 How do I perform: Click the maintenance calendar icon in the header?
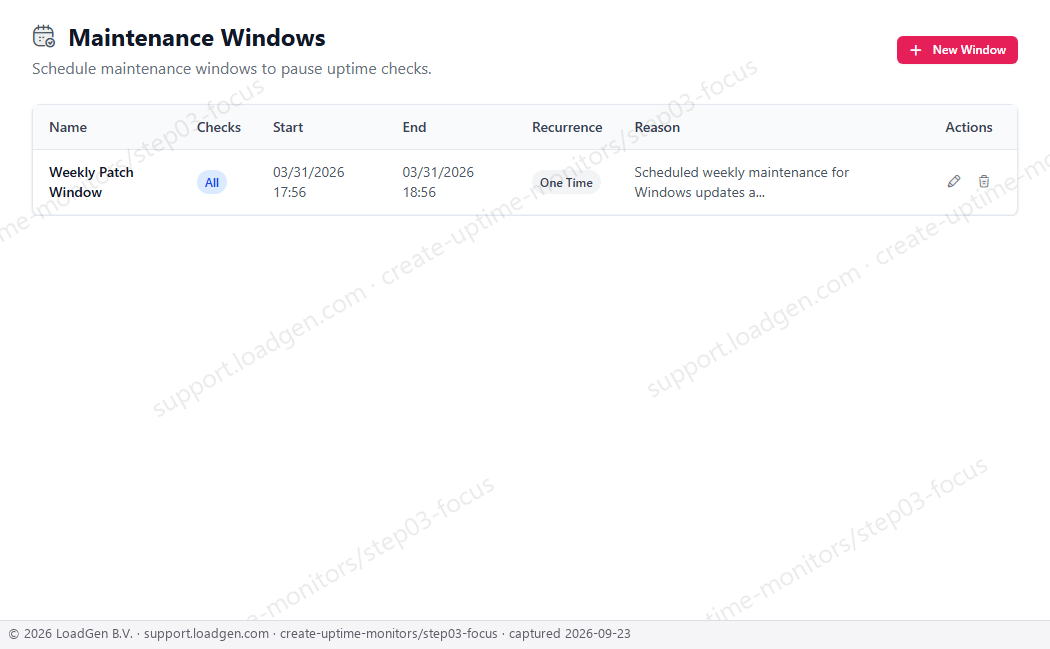(44, 37)
